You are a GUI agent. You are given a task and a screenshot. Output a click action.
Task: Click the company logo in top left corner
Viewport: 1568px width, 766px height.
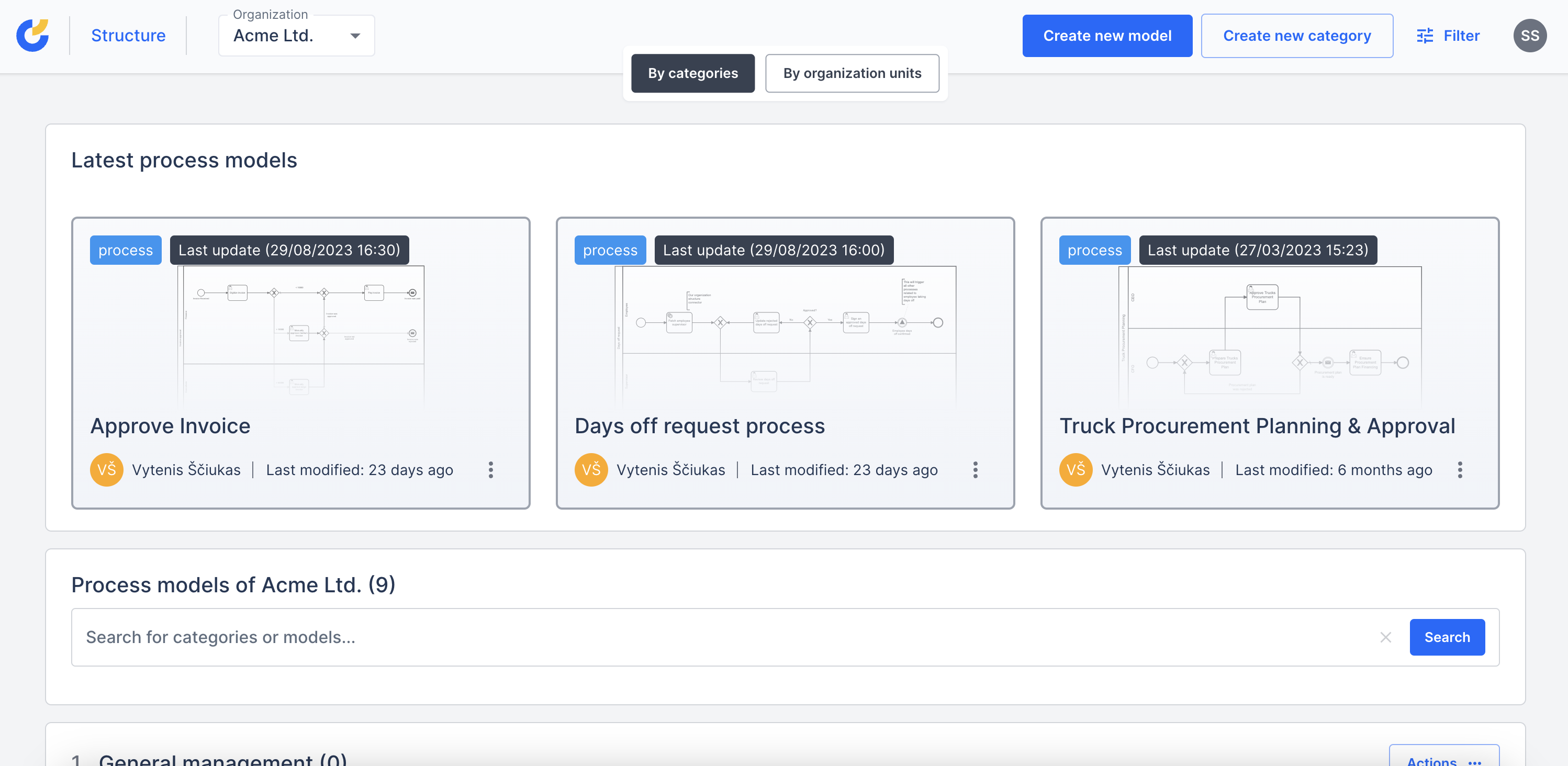coord(32,35)
